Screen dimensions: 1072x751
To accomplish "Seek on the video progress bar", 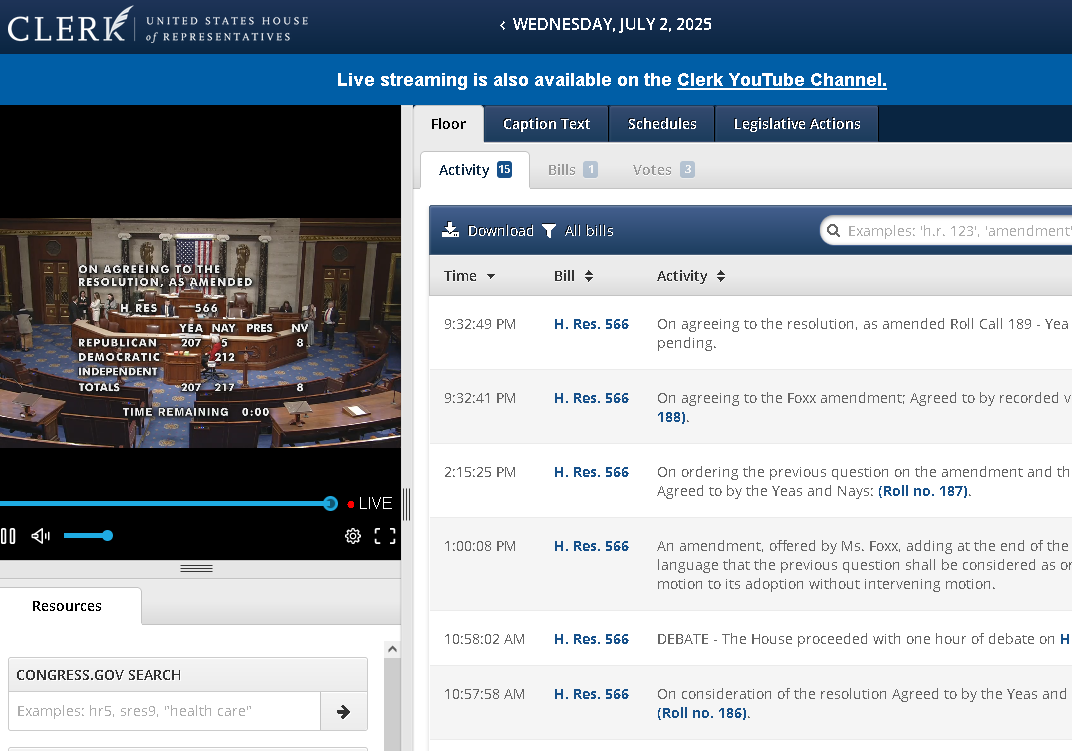I will point(168,504).
